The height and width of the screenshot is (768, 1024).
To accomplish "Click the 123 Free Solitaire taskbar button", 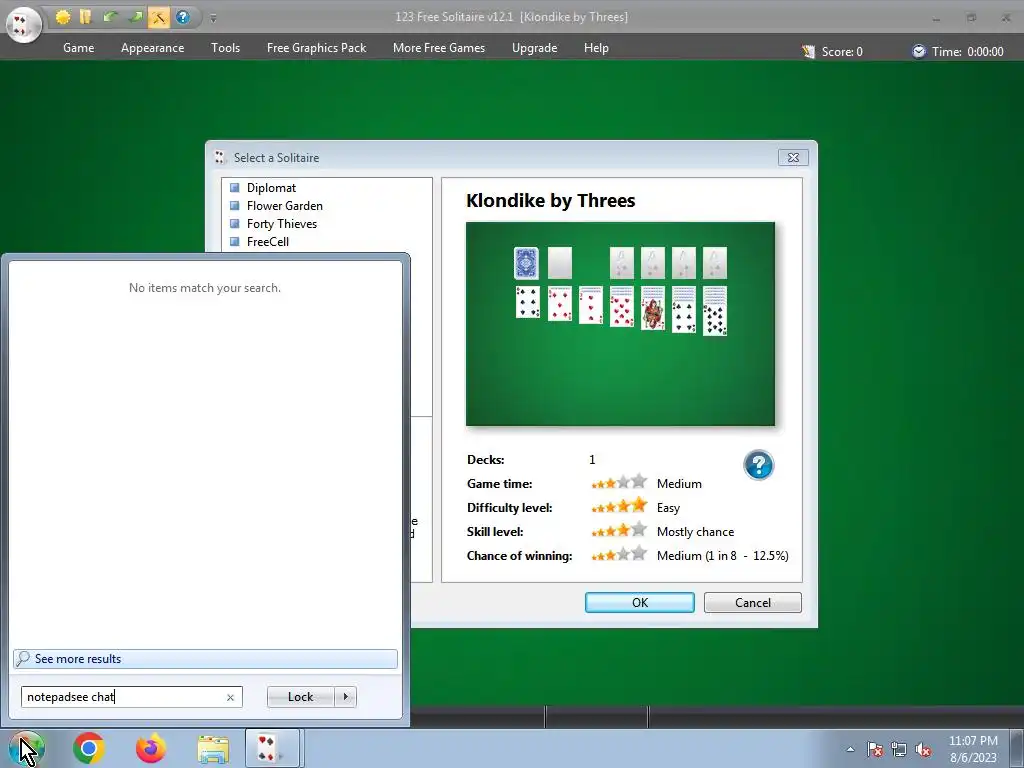I will pyautogui.click(x=272, y=748).
